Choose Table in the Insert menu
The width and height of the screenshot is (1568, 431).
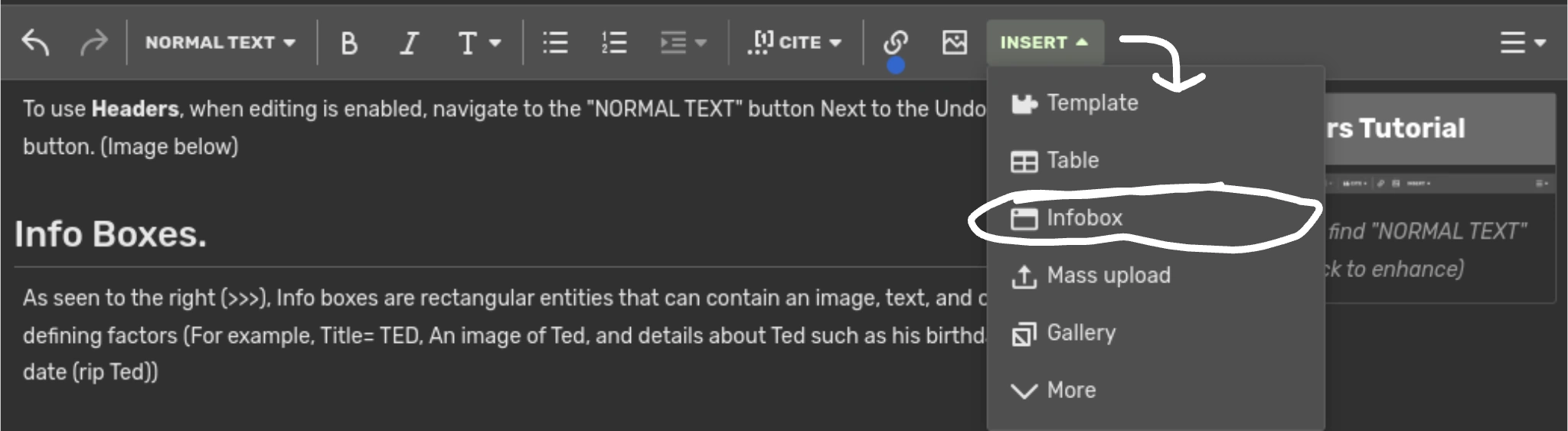click(1072, 160)
